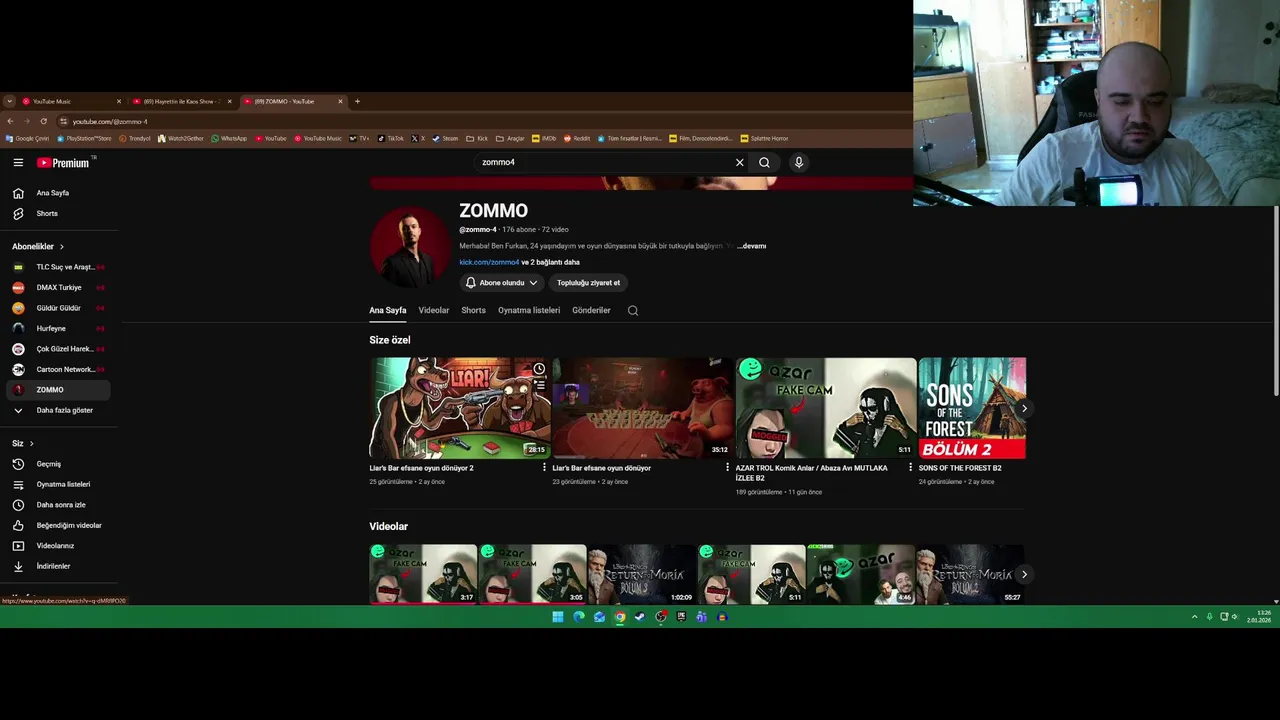Viewport: 1280px width, 720px height.
Task: Start voice search with microphone icon
Action: pyautogui.click(x=798, y=162)
